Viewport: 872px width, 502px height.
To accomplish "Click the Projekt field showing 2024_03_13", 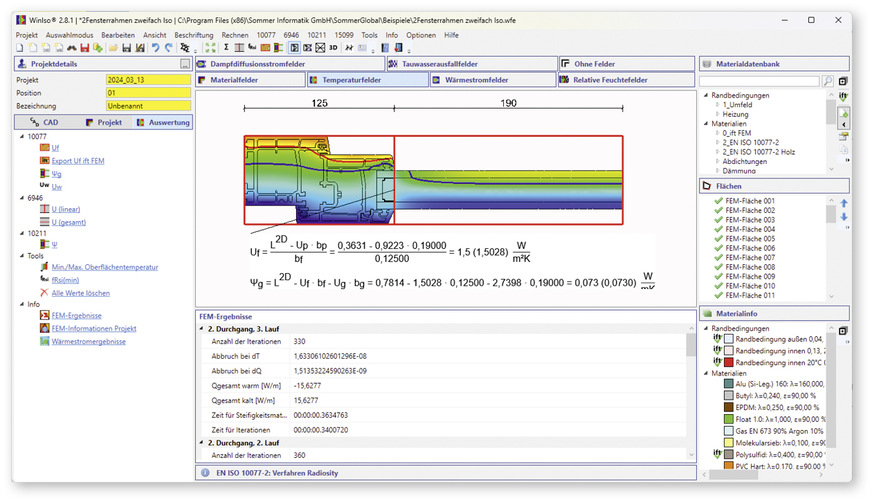I will click(x=148, y=80).
